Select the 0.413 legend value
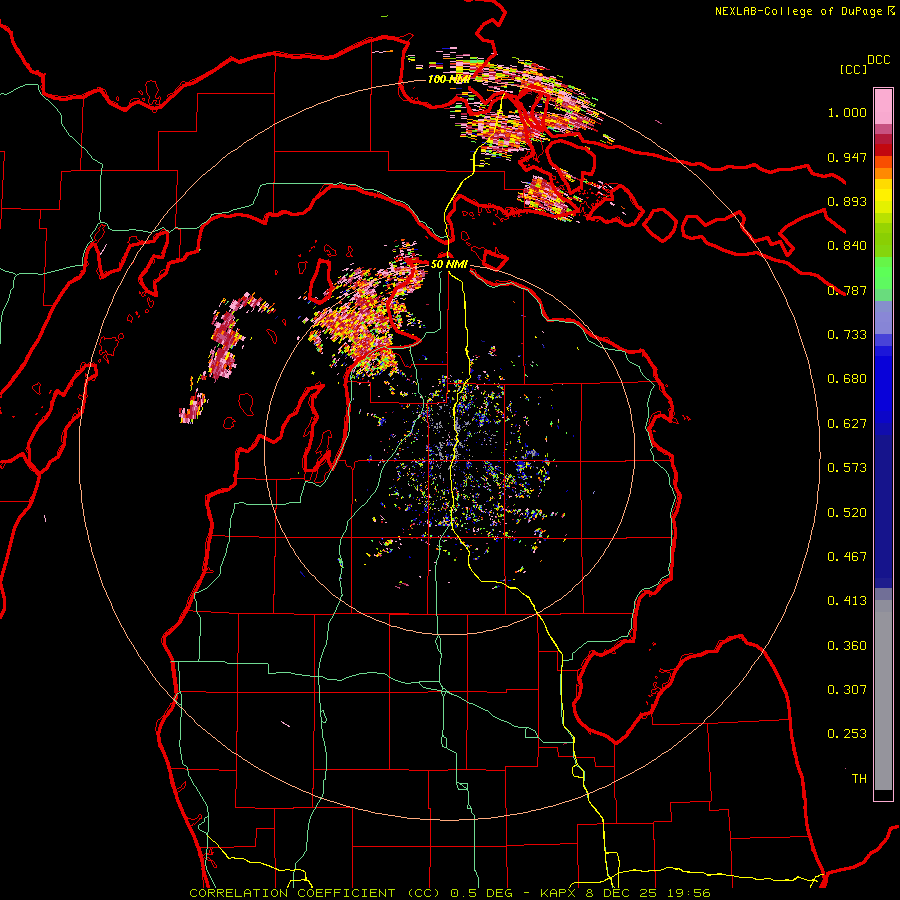900x900 pixels. tap(847, 601)
